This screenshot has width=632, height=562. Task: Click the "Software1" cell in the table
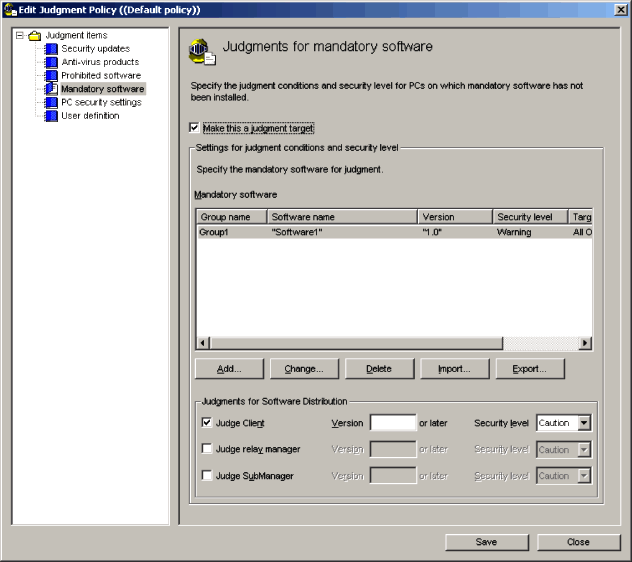click(297, 232)
